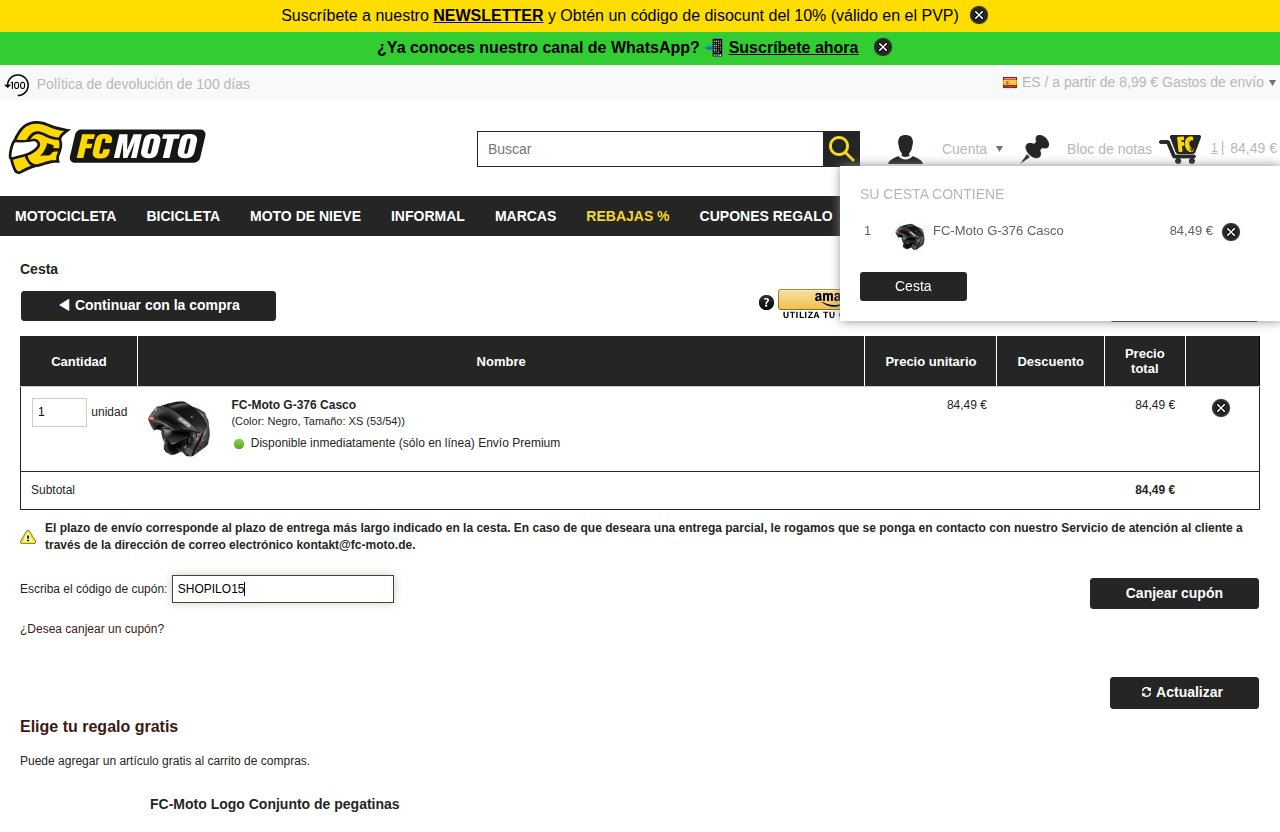This screenshot has height=832, width=1280.
Task: Open the INFORMAL menu
Action: (x=428, y=216)
